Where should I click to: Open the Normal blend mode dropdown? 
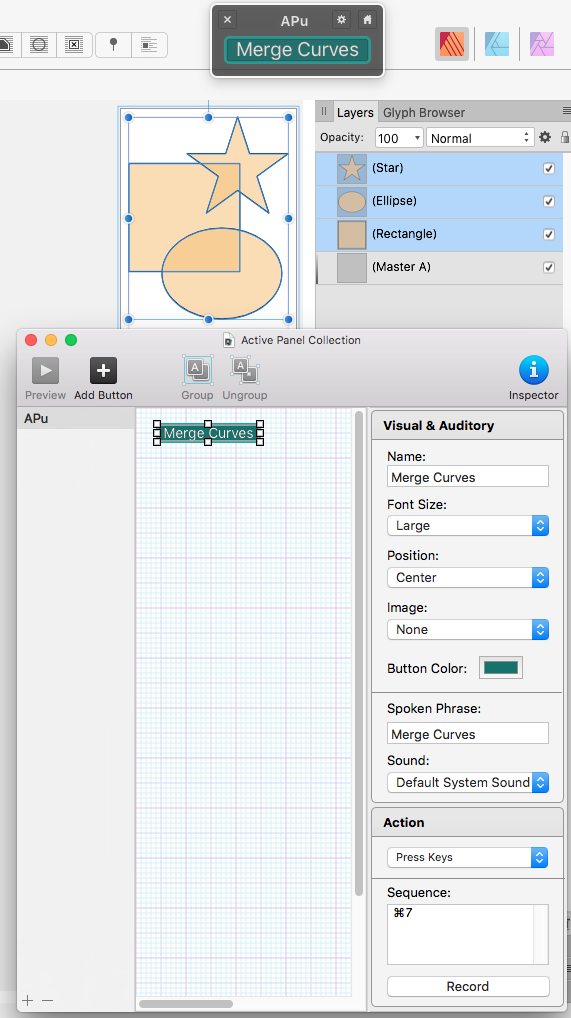coord(479,138)
